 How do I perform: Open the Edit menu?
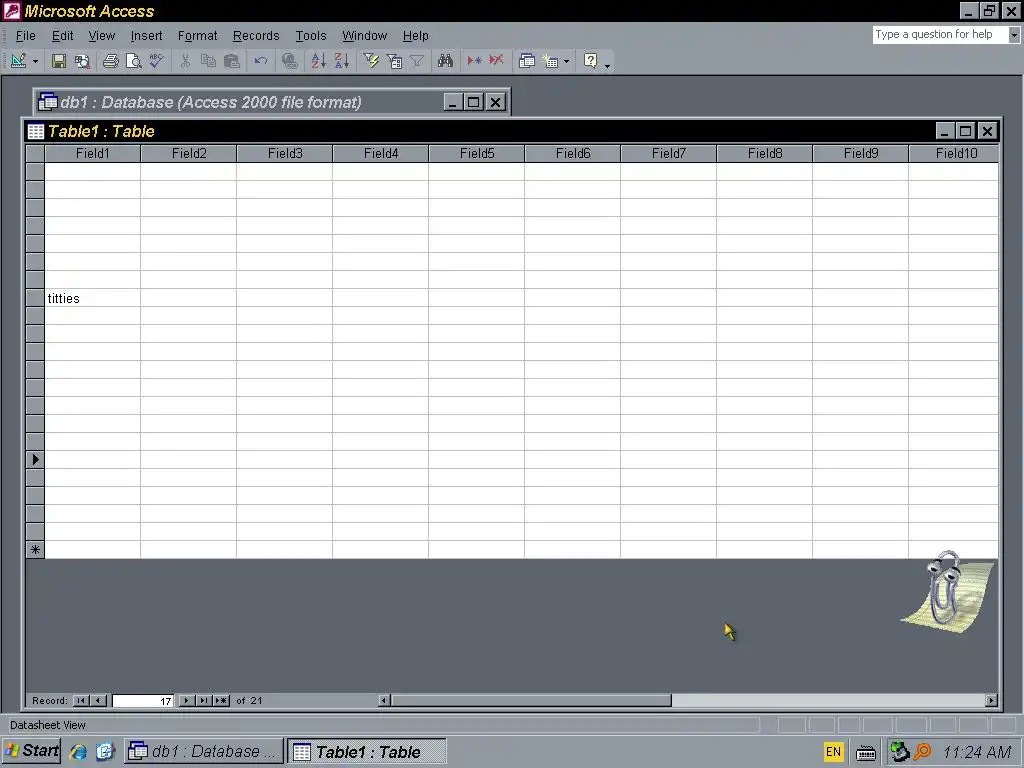point(63,36)
